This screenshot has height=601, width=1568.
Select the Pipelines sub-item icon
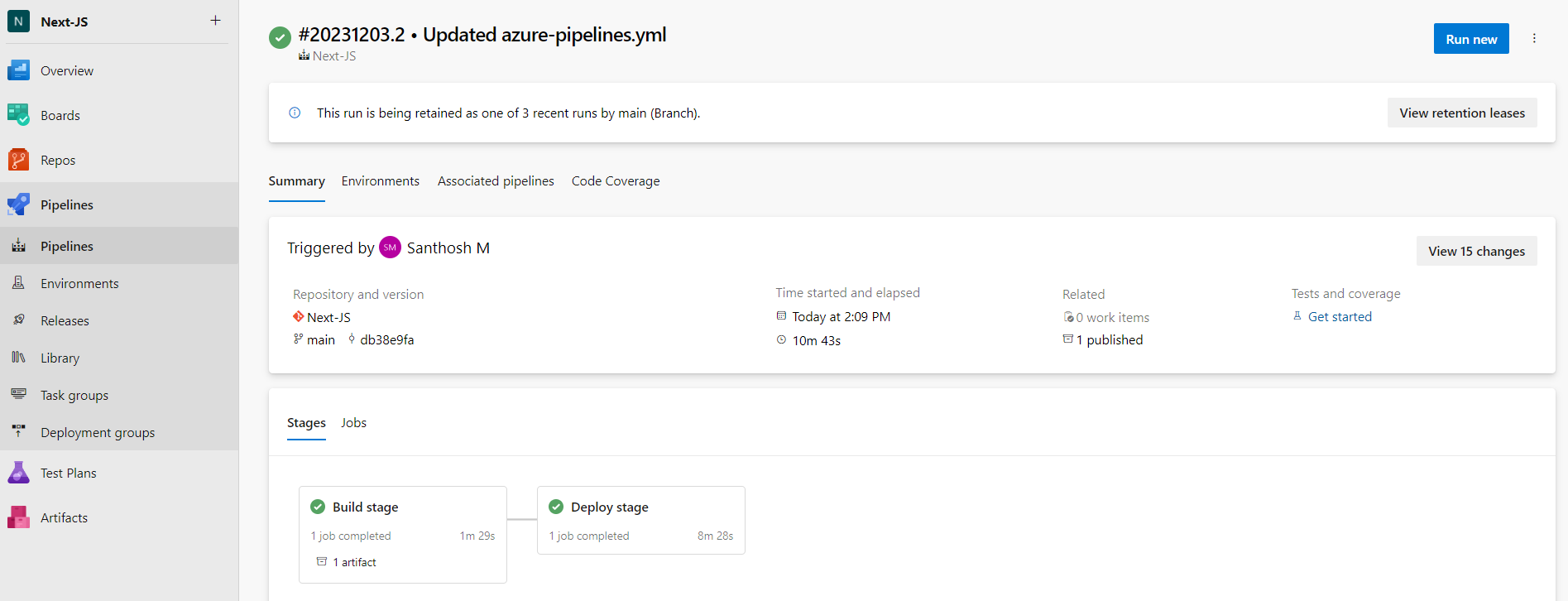coord(18,246)
